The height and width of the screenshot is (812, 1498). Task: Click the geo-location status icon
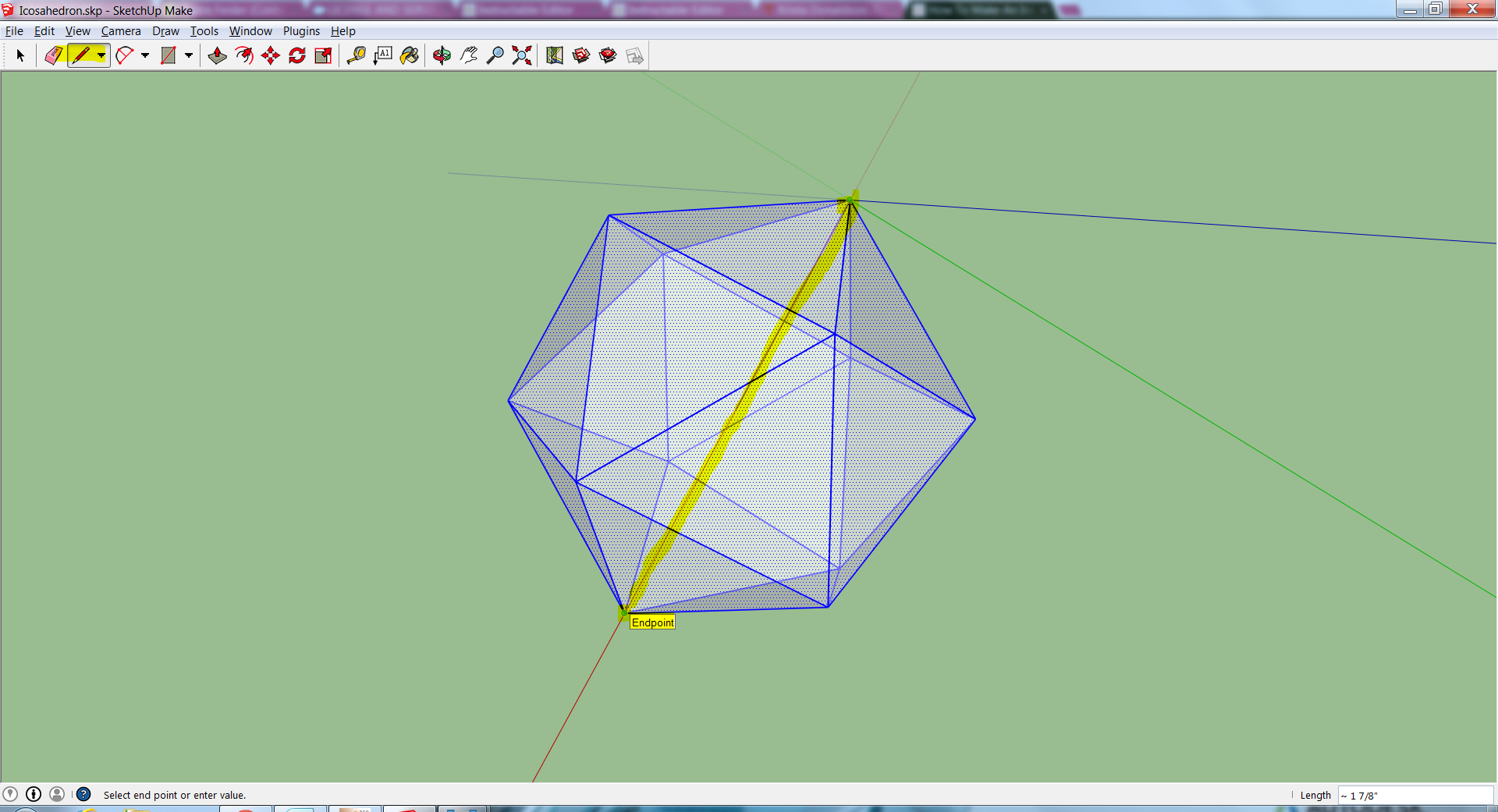point(10,794)
